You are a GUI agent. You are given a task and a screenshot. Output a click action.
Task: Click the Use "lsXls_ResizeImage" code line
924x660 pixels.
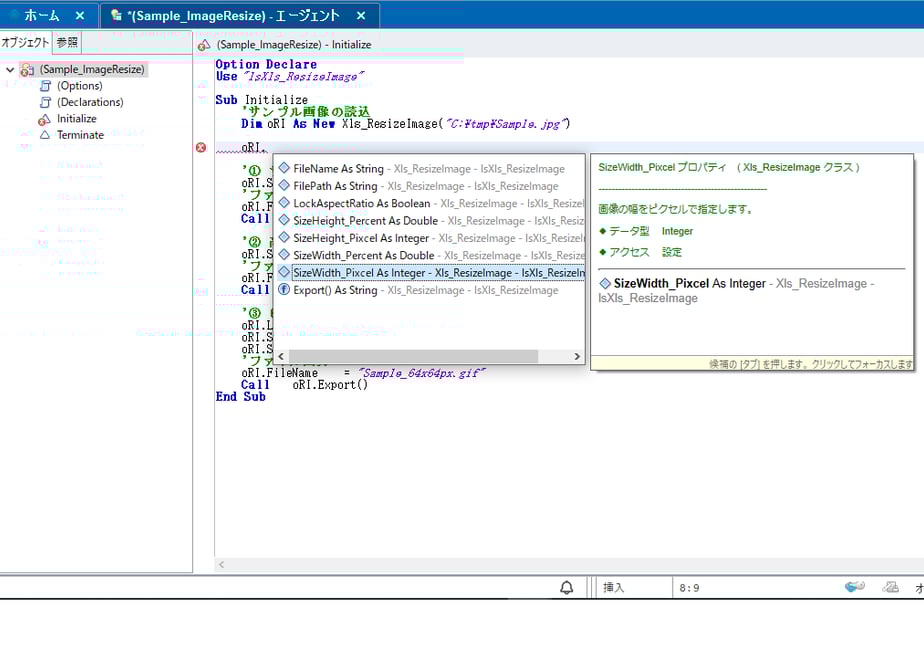point(289,76)
